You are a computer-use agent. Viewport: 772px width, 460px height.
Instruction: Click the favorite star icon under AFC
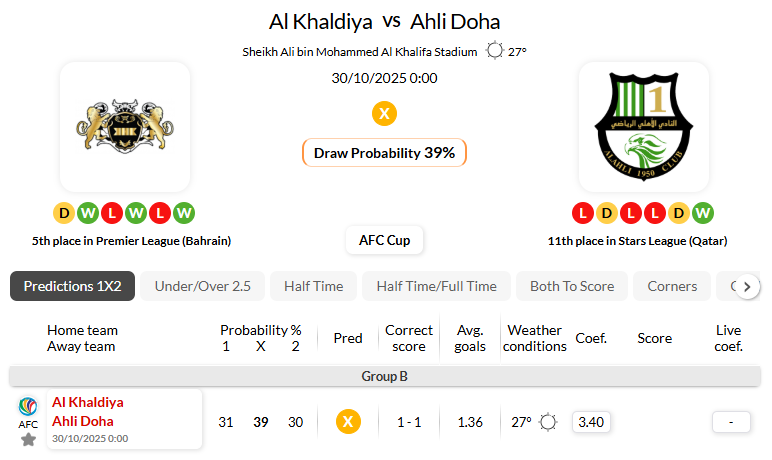[28, 439]
